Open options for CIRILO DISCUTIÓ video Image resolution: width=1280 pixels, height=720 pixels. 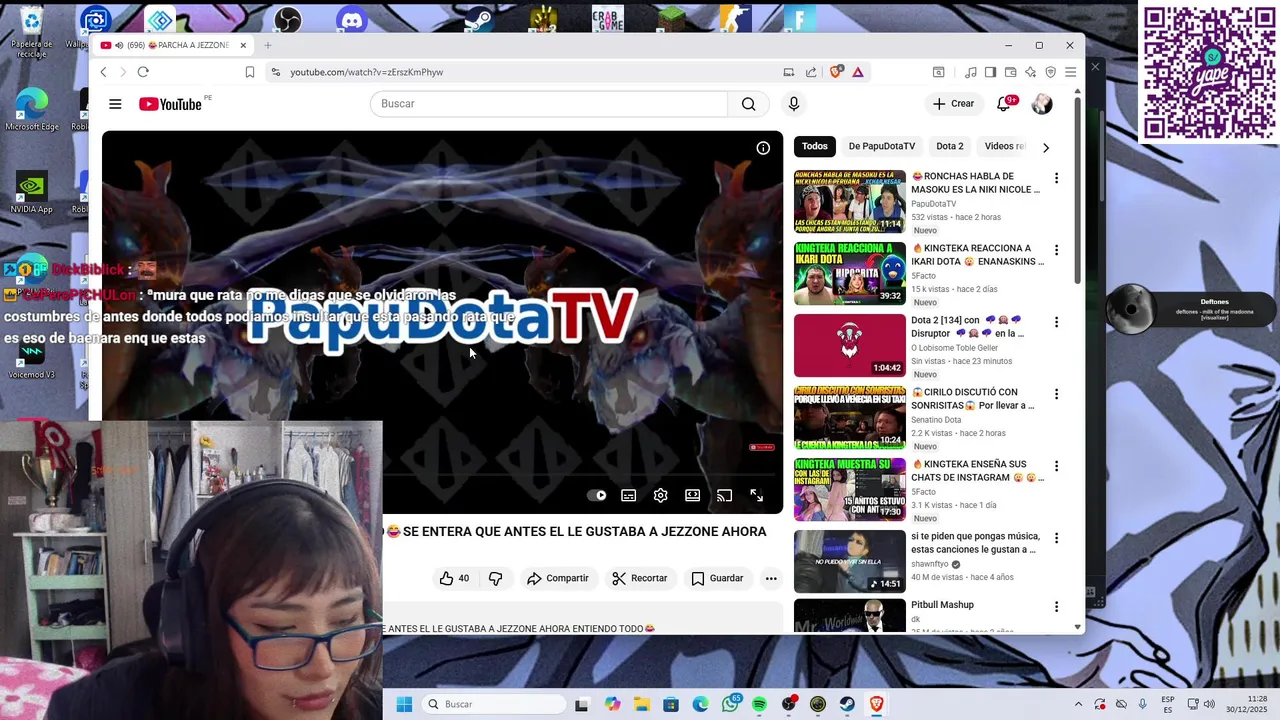point(1056,394)
